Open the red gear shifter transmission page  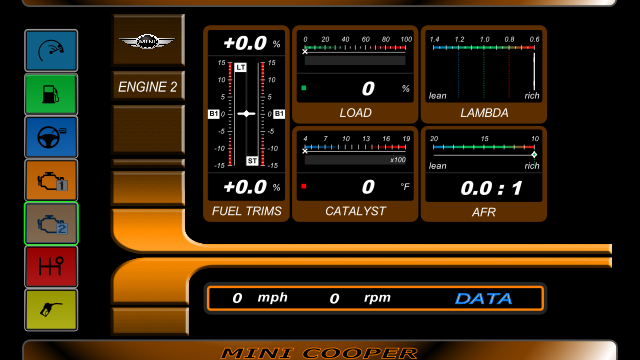point(51,267)
